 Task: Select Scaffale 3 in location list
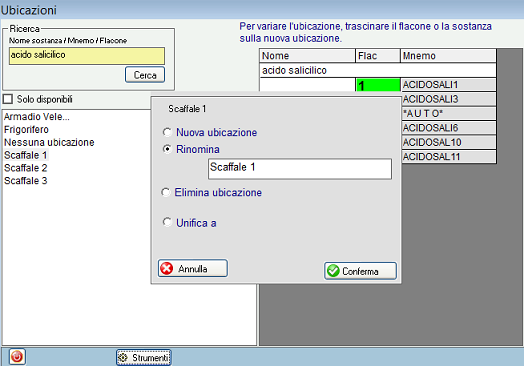pos(26,180)
